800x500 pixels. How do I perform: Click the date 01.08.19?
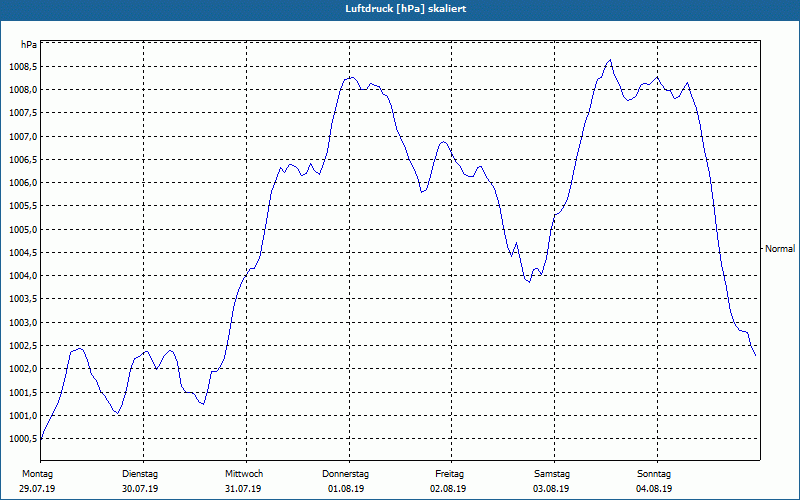pos(346,489)
